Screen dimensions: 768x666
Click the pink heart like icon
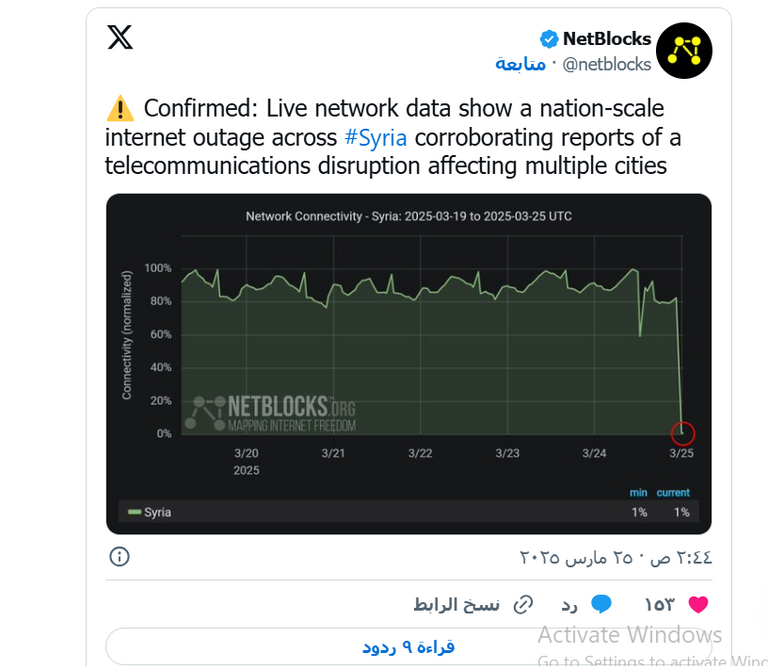coord(698,604)
